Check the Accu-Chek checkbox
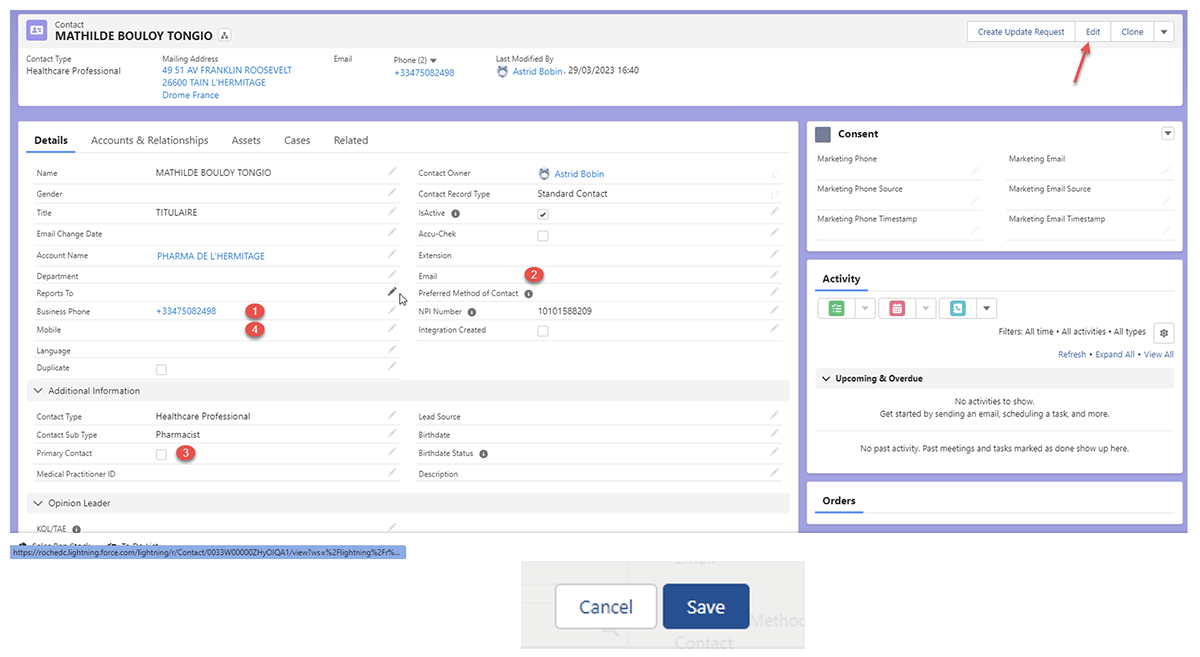Image resolution: width=1200 pixels, height=657 pixels. (543, 236)
